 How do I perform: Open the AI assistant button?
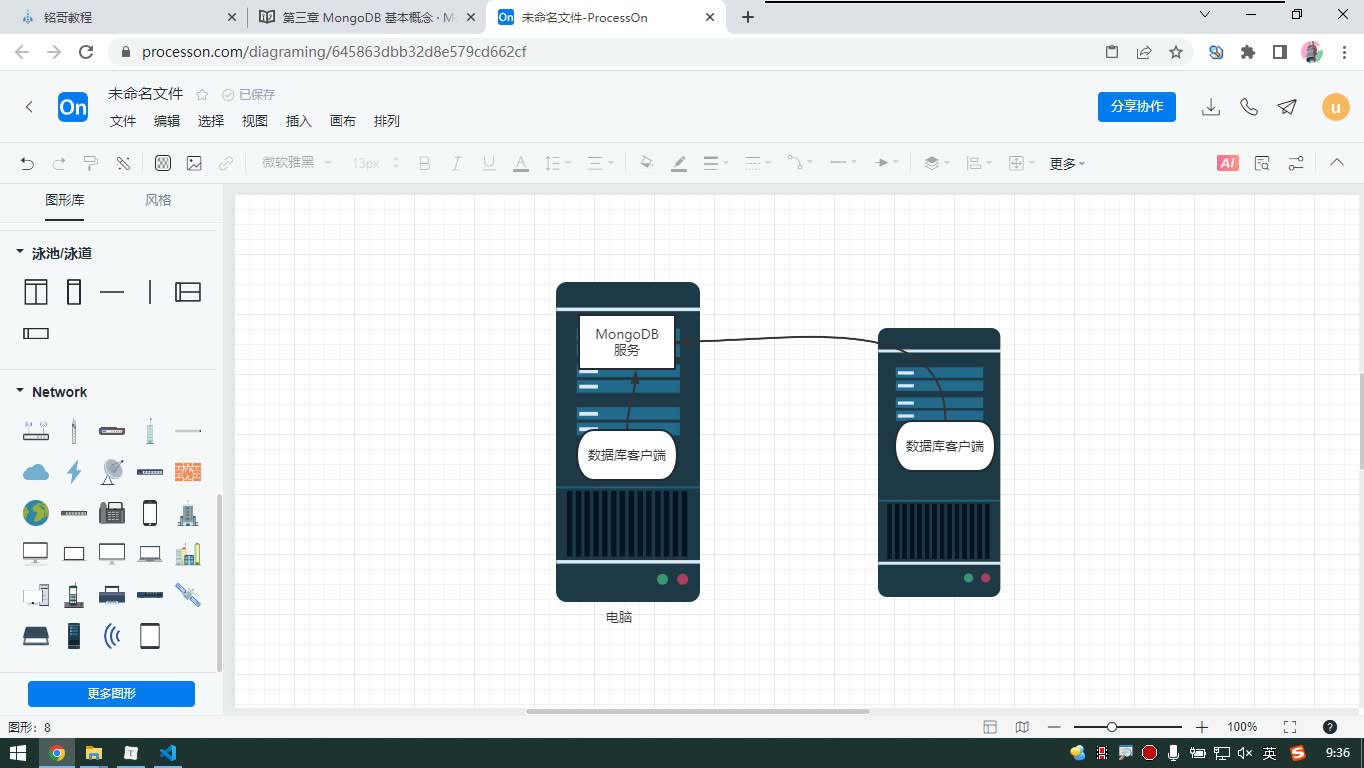coord(1228,163)
